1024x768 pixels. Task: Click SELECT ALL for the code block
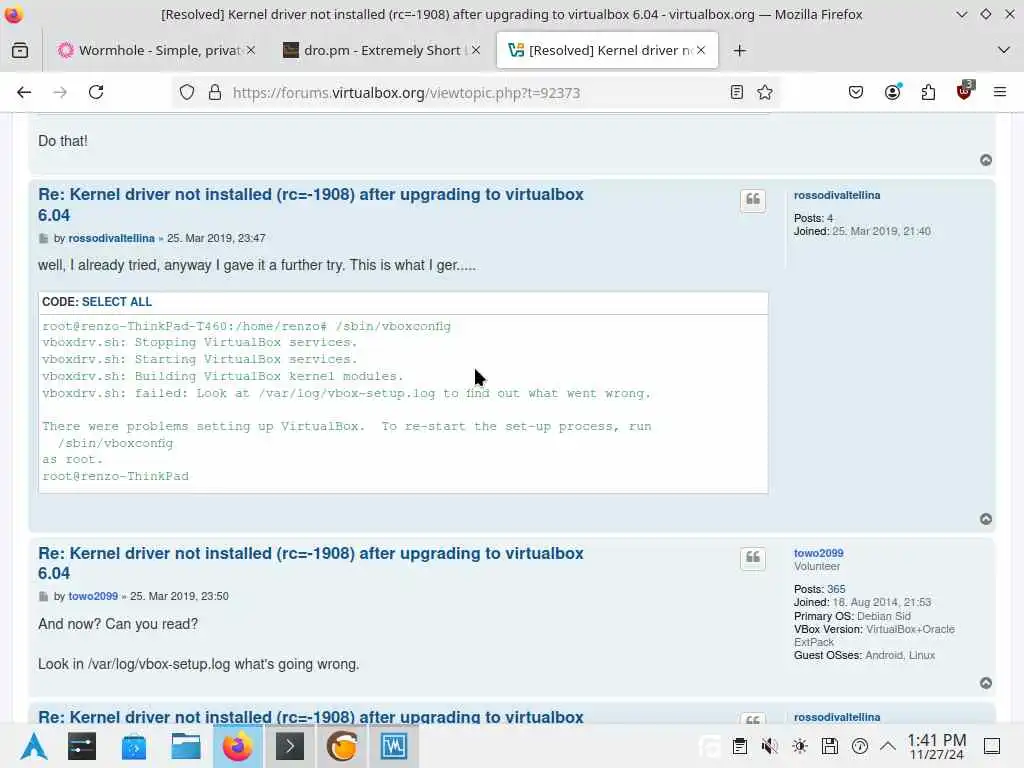pyautogui.click(x=117, y=302)
